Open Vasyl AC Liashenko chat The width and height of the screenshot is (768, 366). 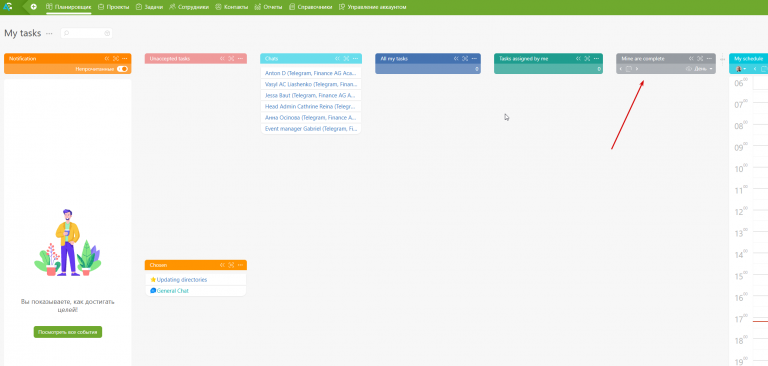[311, 84]
